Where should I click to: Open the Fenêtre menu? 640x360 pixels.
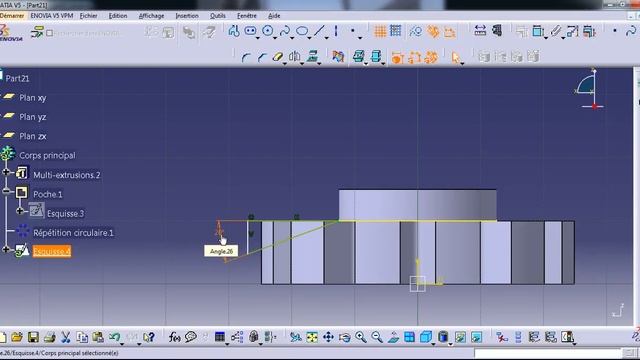247,16
